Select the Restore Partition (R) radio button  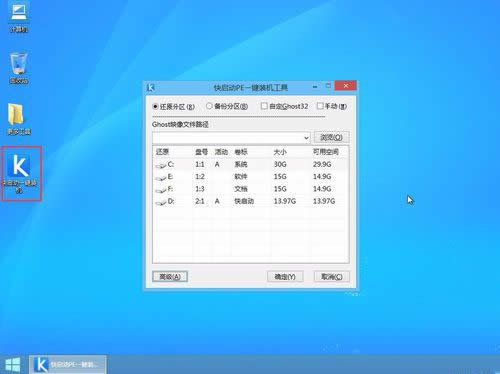click(155, 106)
